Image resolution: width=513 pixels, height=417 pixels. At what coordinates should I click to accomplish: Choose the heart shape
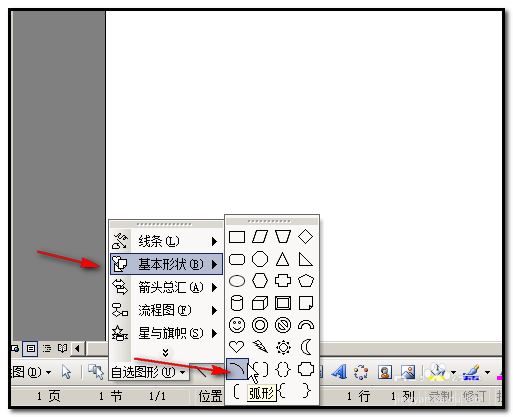tap(237, 347)
